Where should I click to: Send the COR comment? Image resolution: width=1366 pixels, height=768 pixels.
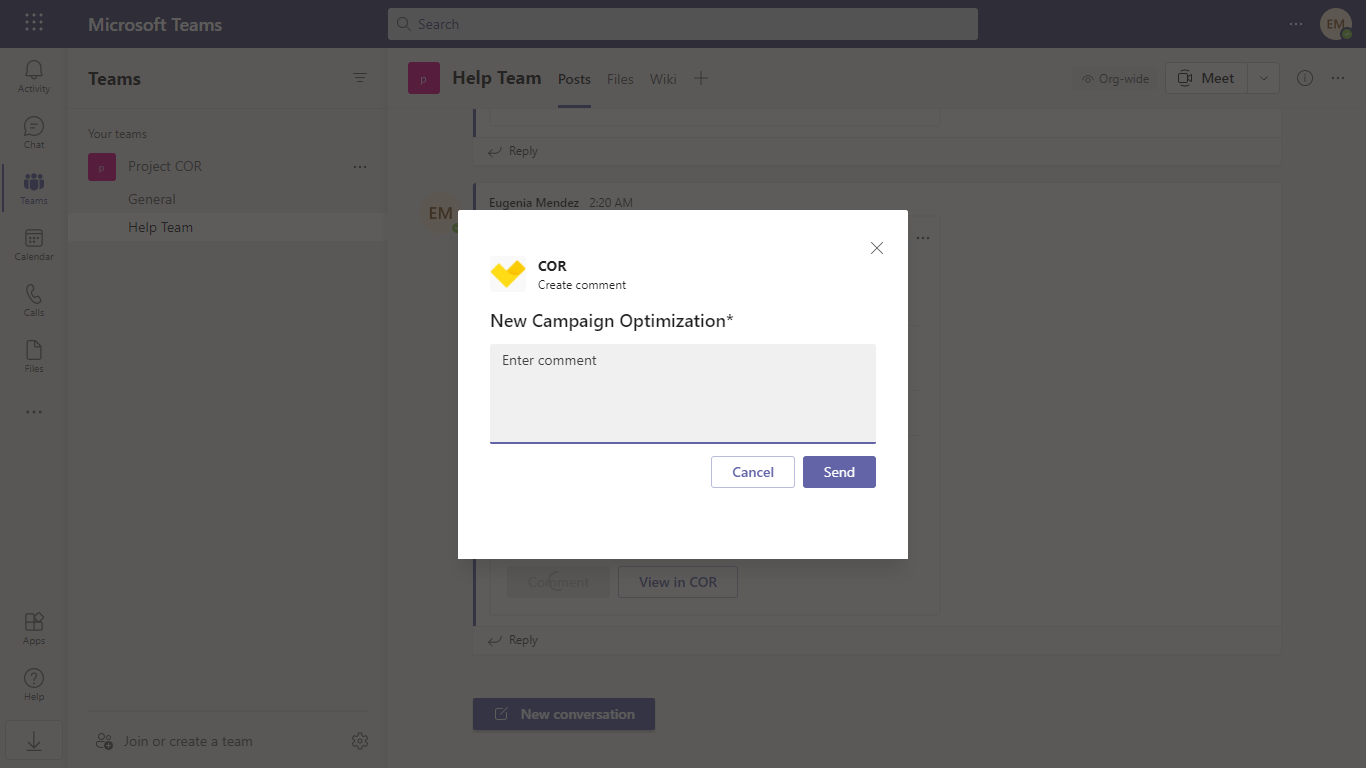[839, 472]
